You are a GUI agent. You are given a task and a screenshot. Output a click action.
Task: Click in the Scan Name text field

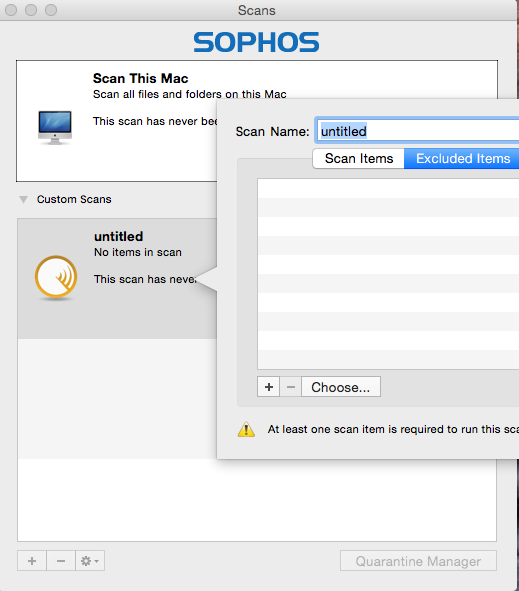point(418,131)
